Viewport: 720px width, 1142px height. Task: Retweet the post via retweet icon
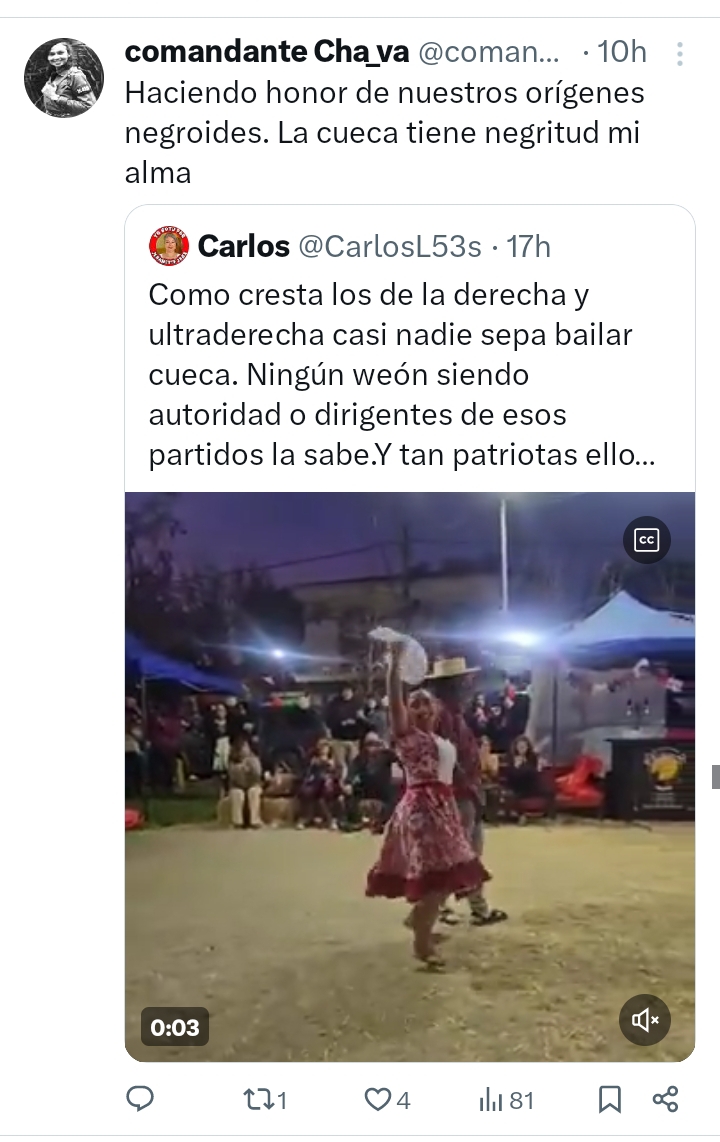[x=256, y=1099]
